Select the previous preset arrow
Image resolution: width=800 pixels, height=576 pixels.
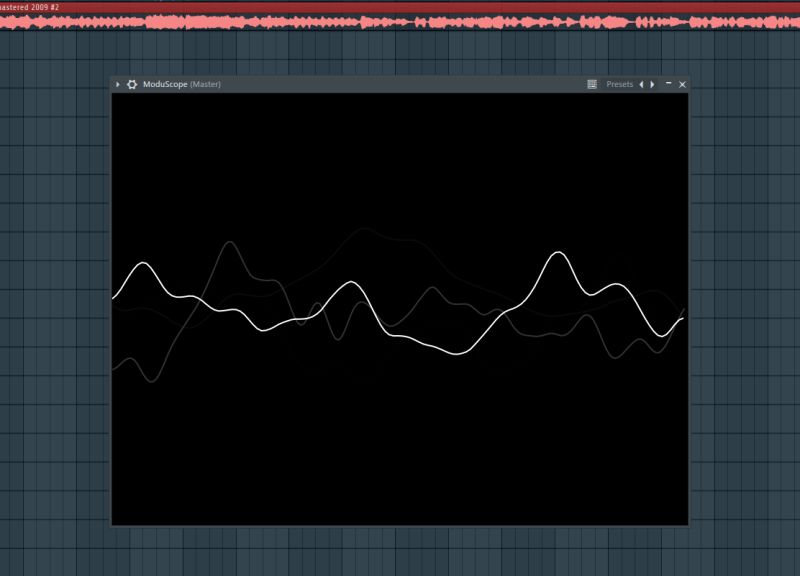point(643,84)
